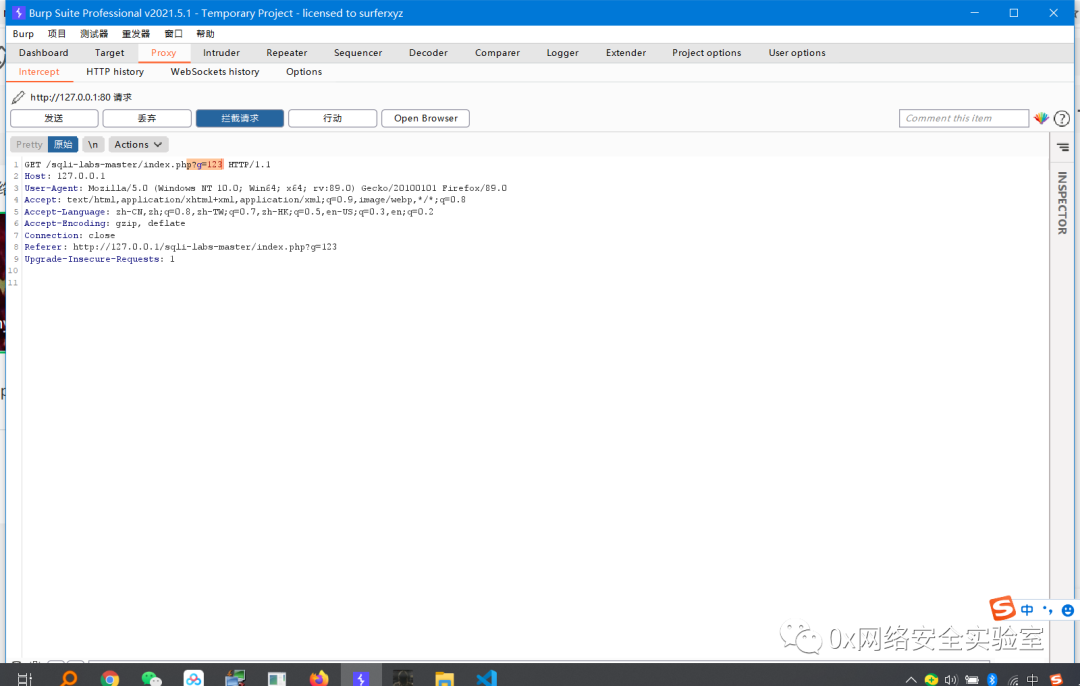Toggle Chinese mode on the Sogou IME bar

click(1027, 610)
